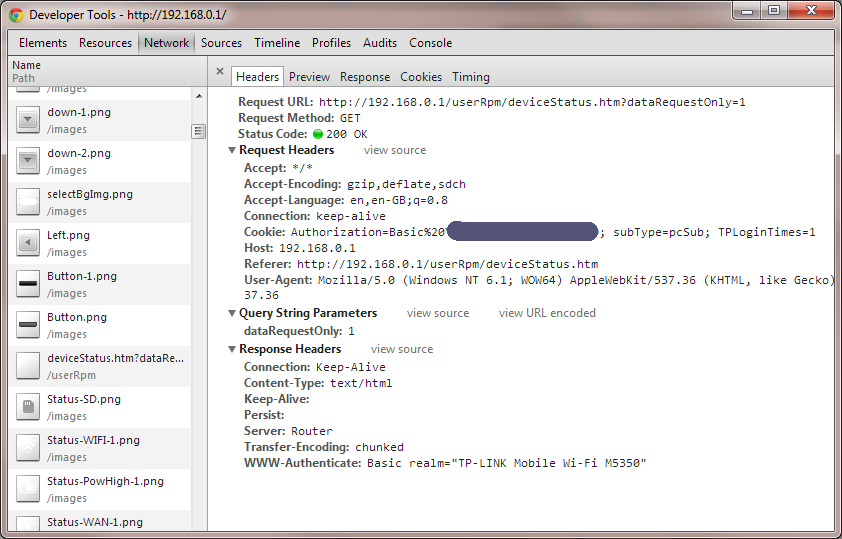Screen dimensions: 842x539
Task: Click the Accept-Encoding value gzip,deflate,sdch
Action: (406, 184)
